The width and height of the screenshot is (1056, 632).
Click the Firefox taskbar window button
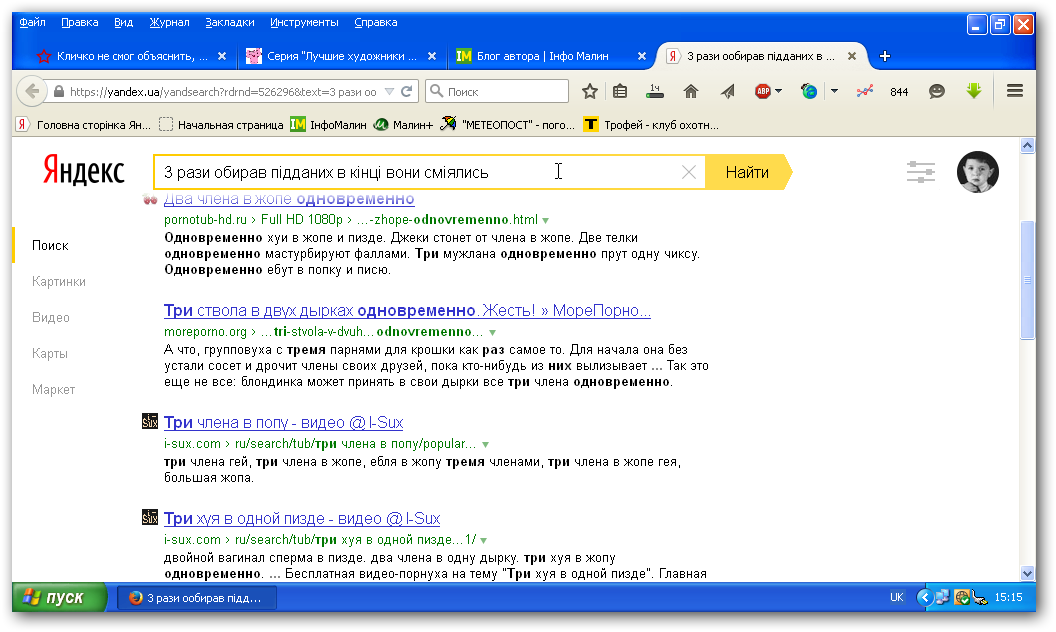tap(197, 598)
